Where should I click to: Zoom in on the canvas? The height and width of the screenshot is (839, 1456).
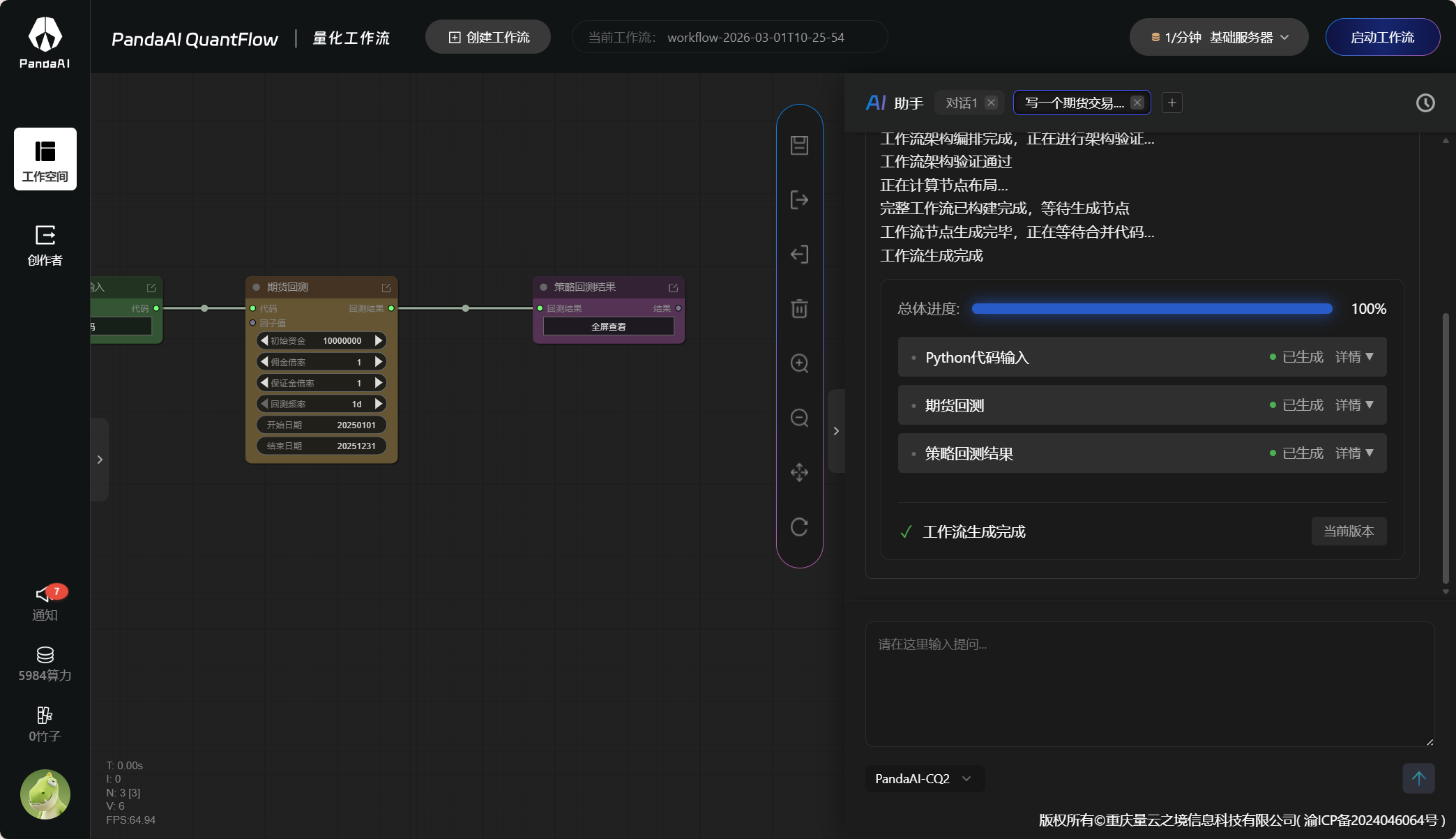click(x=799, y=363)
